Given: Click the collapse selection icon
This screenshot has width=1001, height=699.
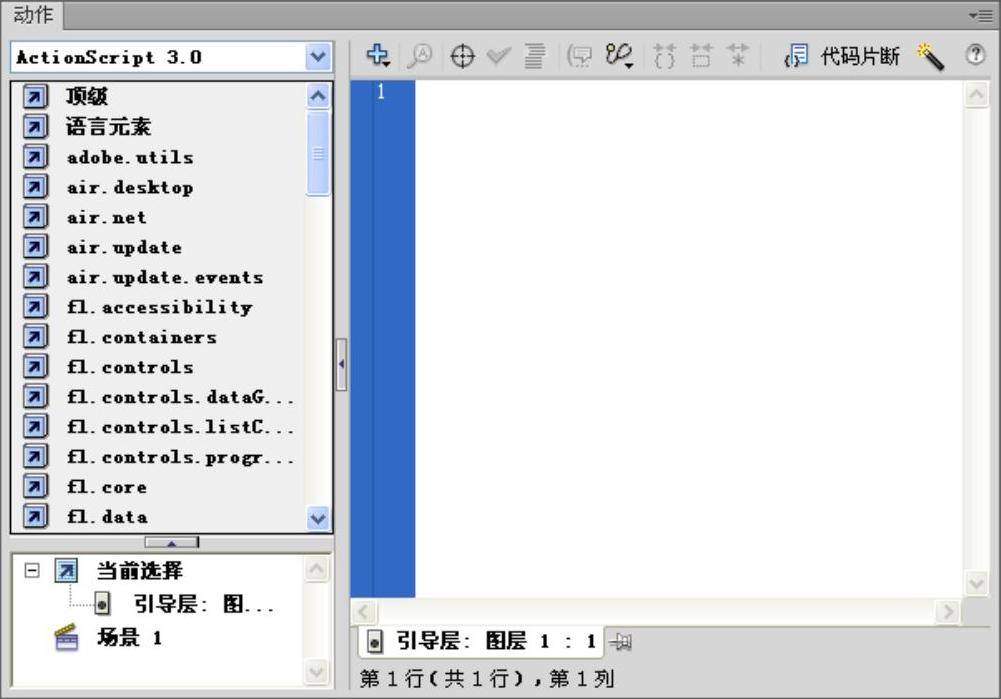Looking at the screenshot, I should [x=701, y=56].
